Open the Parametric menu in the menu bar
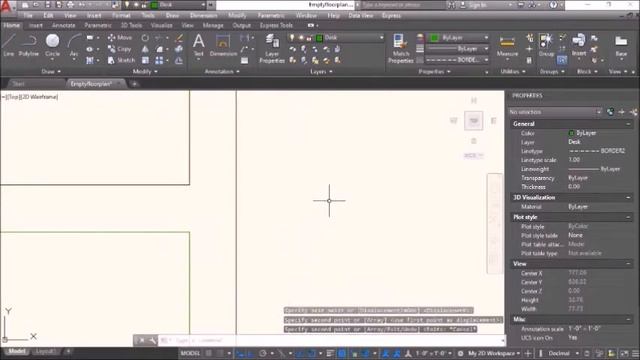This screenshot has height=360, width=640. (271, 16)
